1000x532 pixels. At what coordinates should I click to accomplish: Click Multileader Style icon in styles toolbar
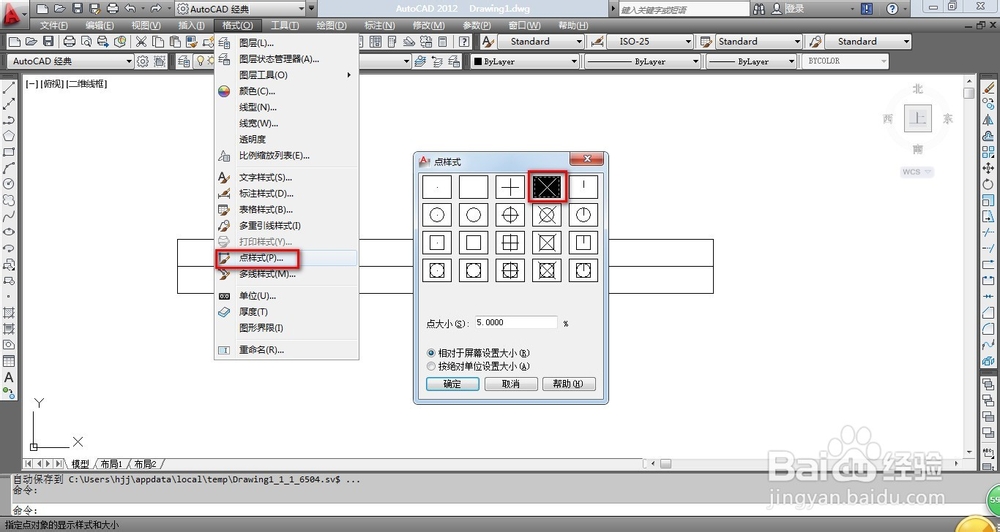(815, 42)
